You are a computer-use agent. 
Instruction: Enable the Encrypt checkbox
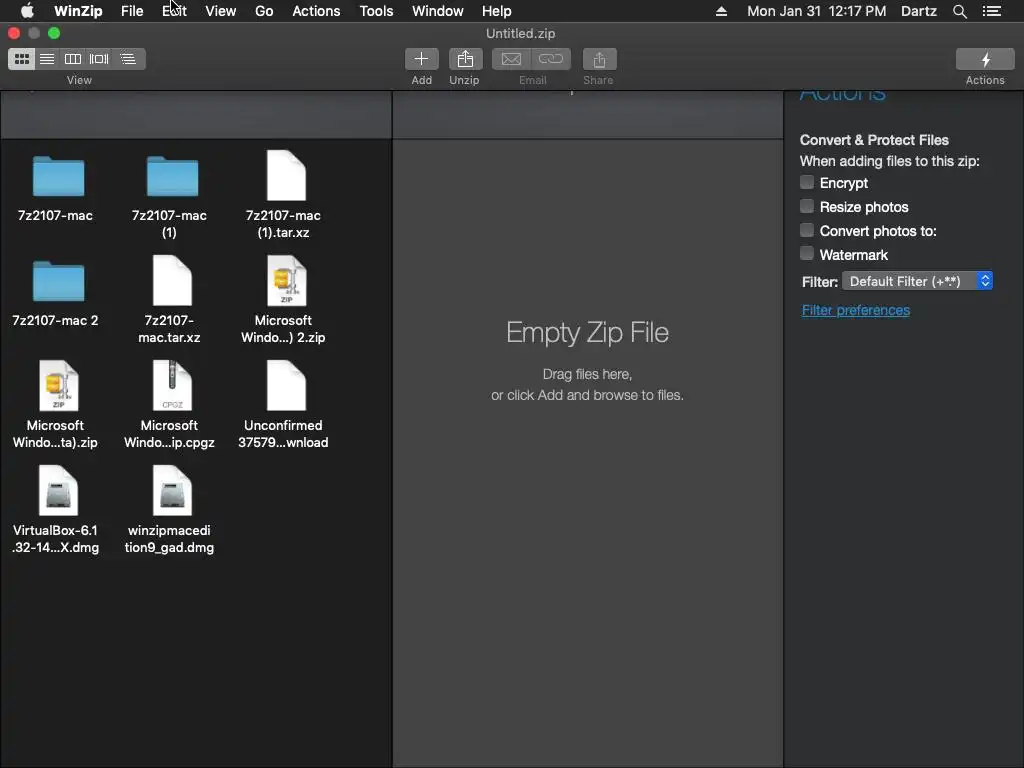click(x=807, y=182)
